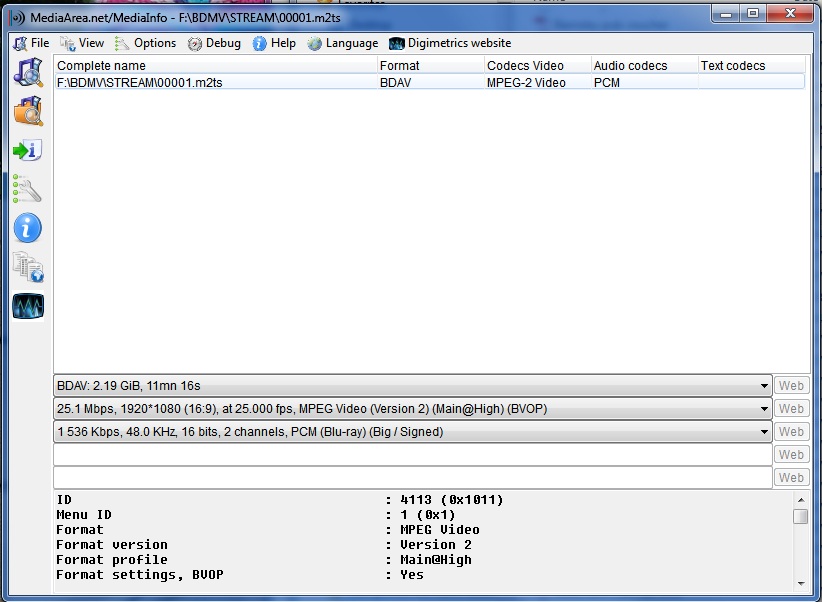Open Preferences via the wrench sidebar icon
822x602 pixels.
pos(28,189)
